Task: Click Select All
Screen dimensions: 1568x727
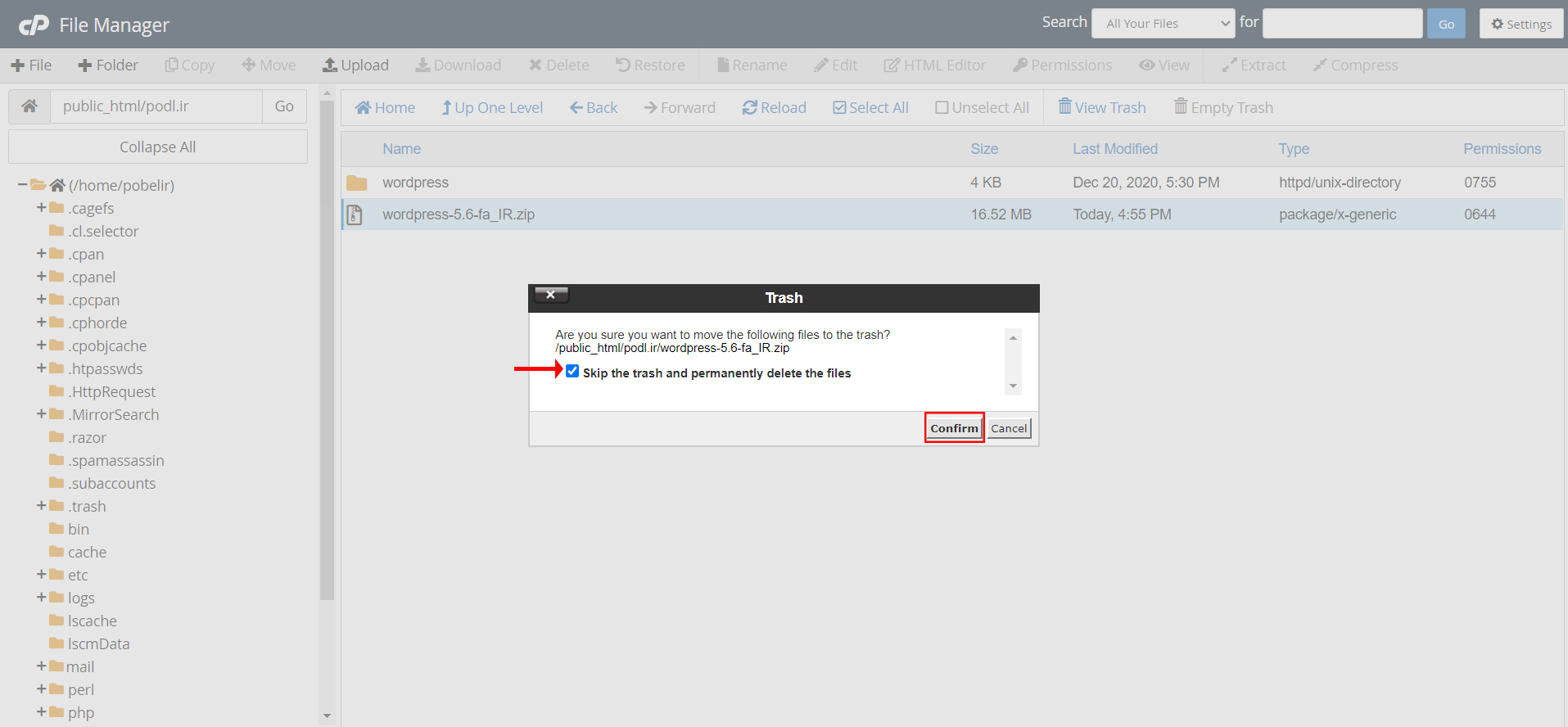Action: [x=870, y=108]
